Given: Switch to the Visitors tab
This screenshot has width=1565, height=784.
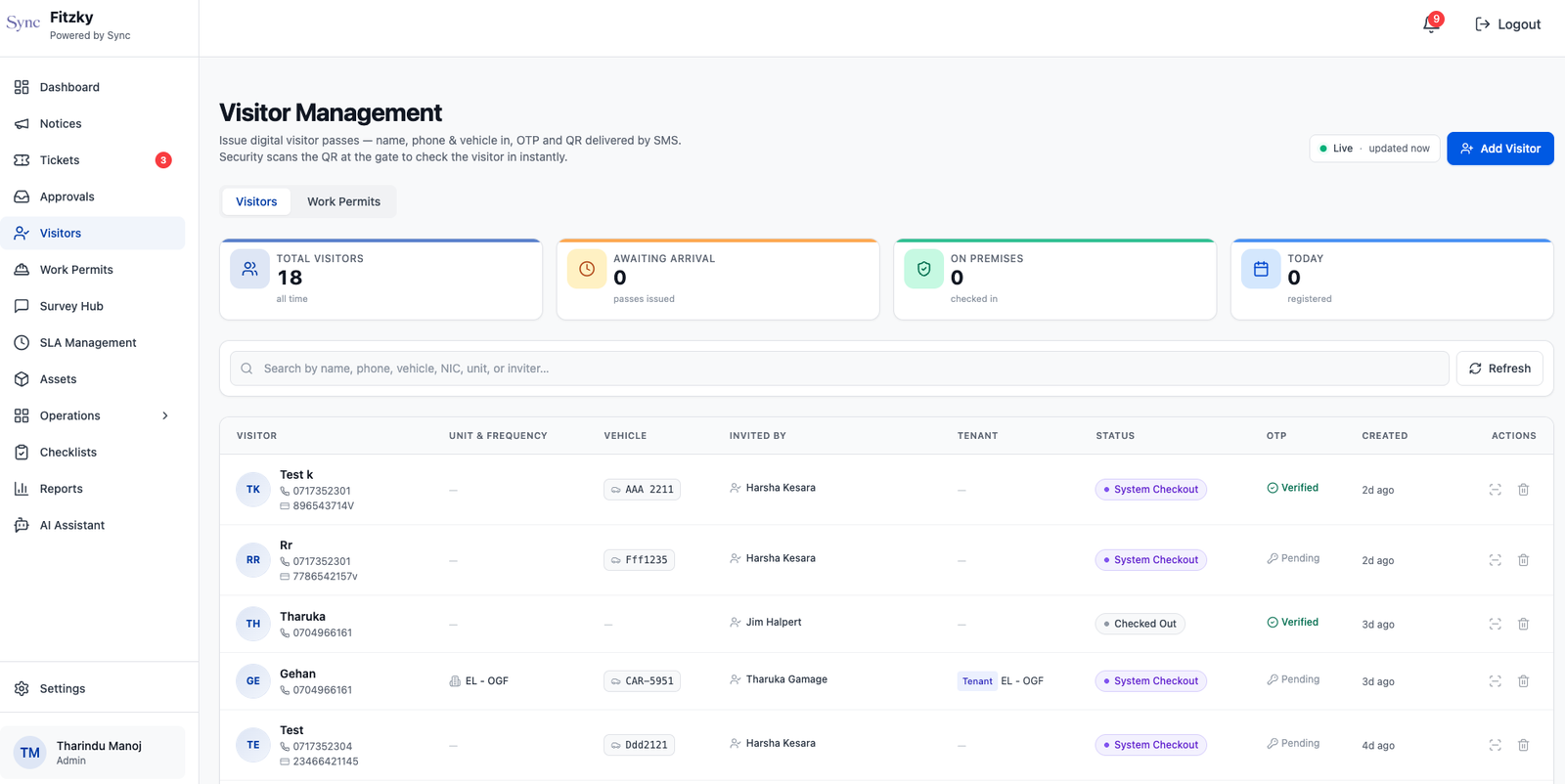Looking at the screenshot, I should point(256,201).
